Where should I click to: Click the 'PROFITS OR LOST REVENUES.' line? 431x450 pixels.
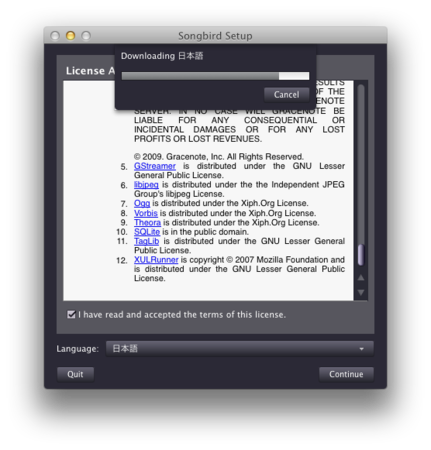(x=198, y=139)
